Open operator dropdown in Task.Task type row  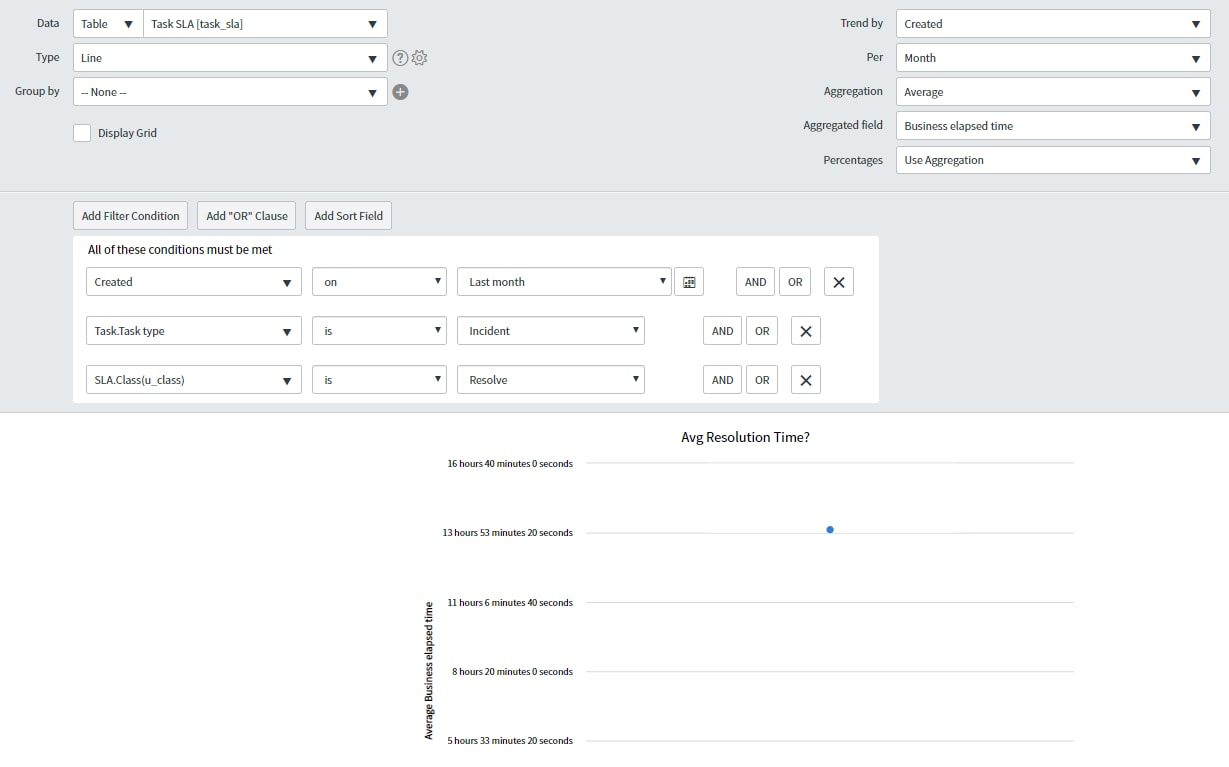(380, 331)
